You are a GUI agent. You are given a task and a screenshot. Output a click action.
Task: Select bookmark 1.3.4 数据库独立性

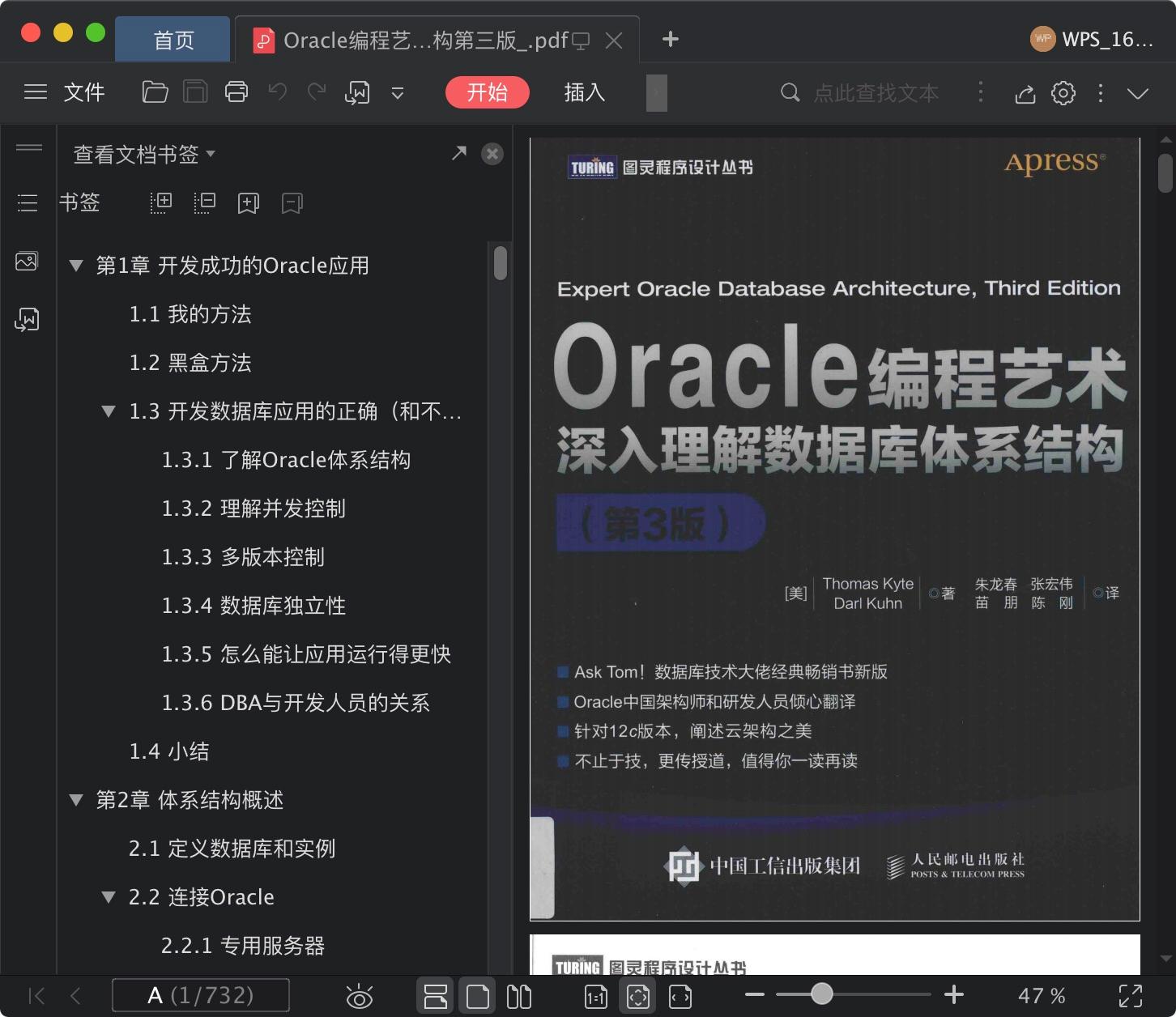point(254,606)
